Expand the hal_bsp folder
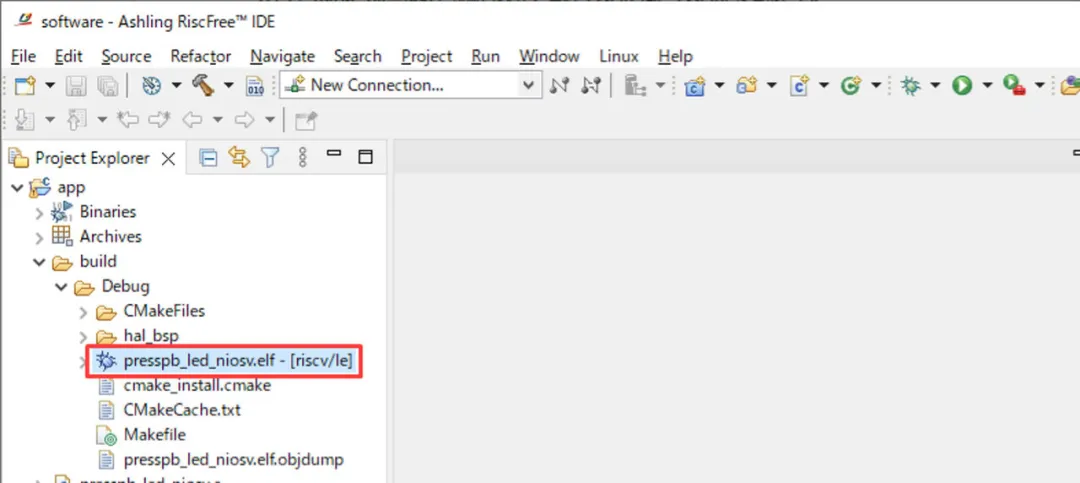 pos(83,337)
